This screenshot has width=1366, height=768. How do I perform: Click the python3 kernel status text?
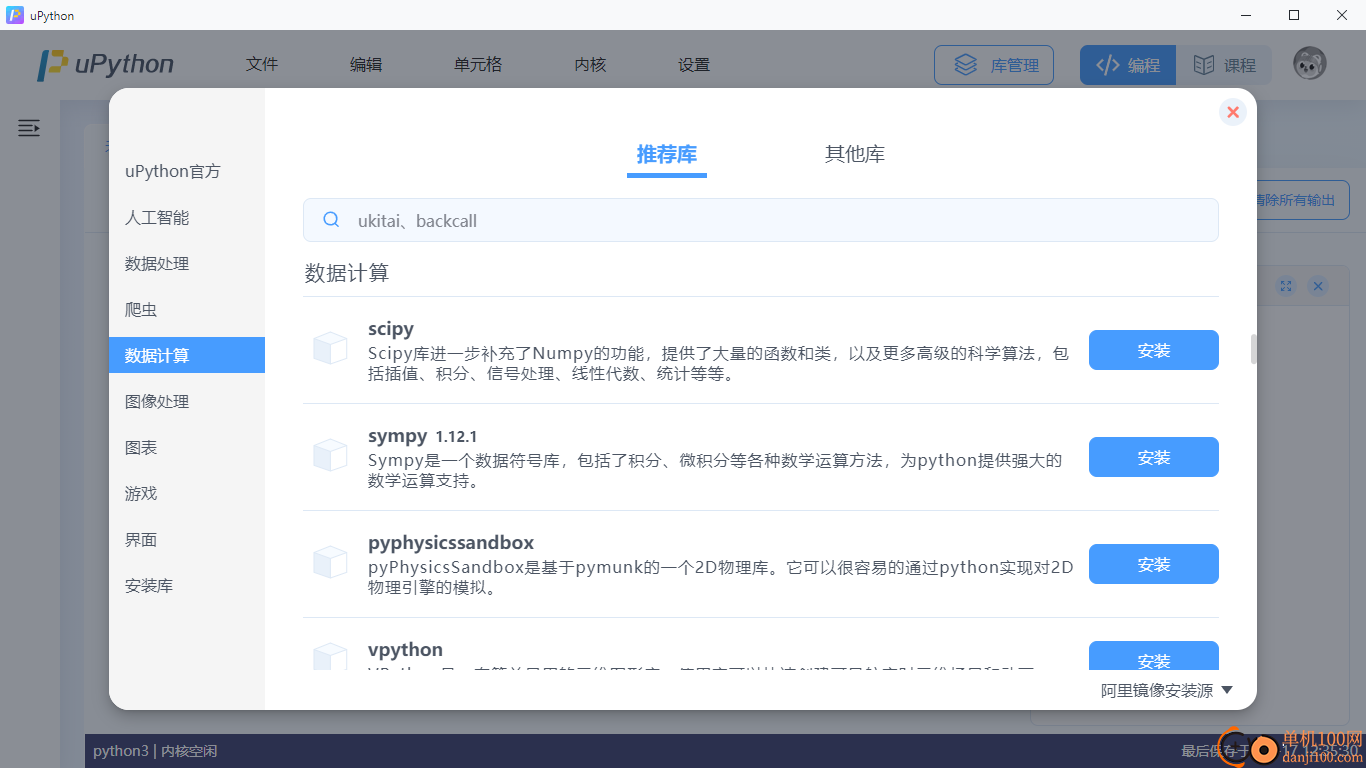[155, 750]
